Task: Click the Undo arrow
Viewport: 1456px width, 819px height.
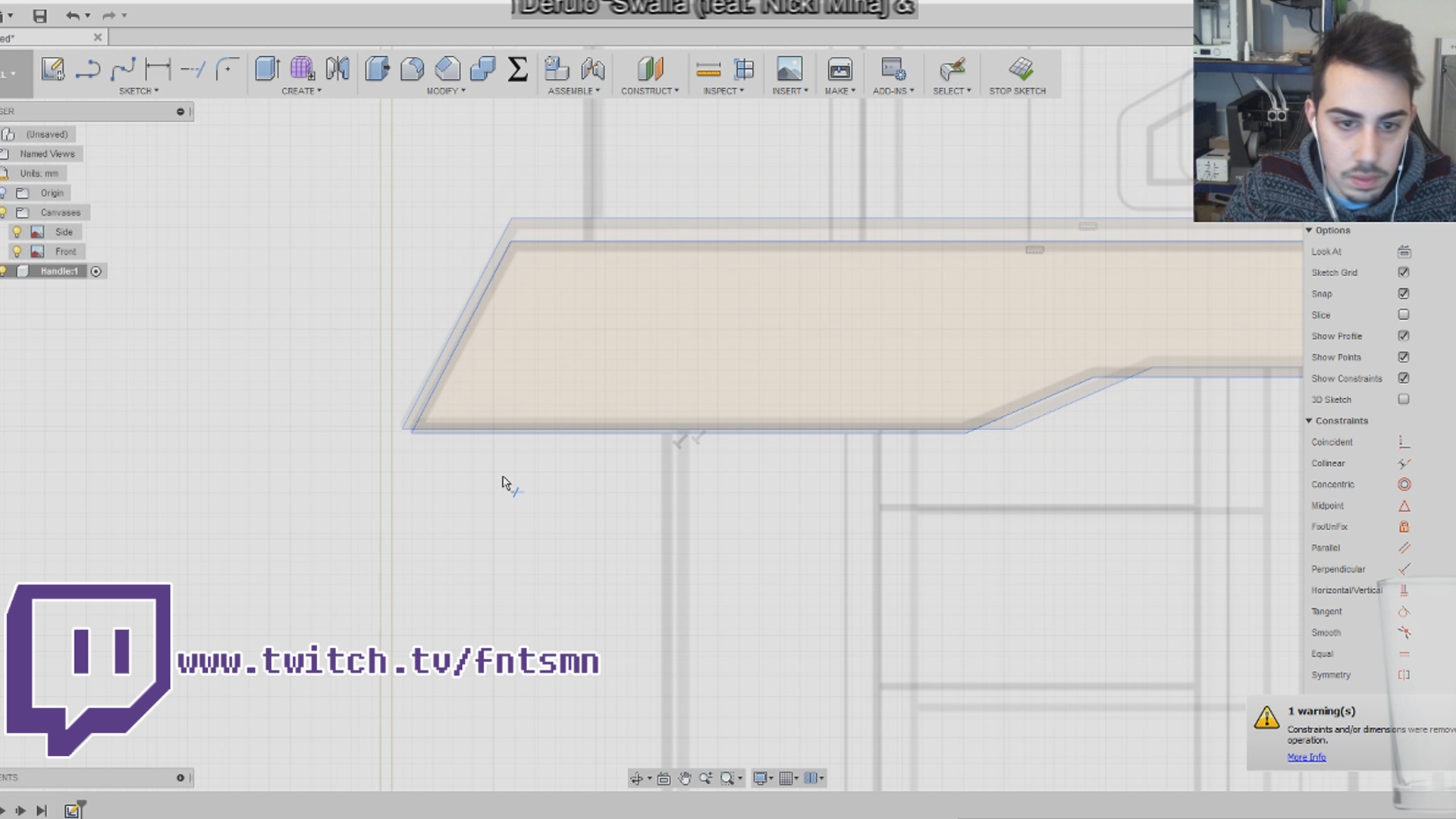Action: (73, 15)
